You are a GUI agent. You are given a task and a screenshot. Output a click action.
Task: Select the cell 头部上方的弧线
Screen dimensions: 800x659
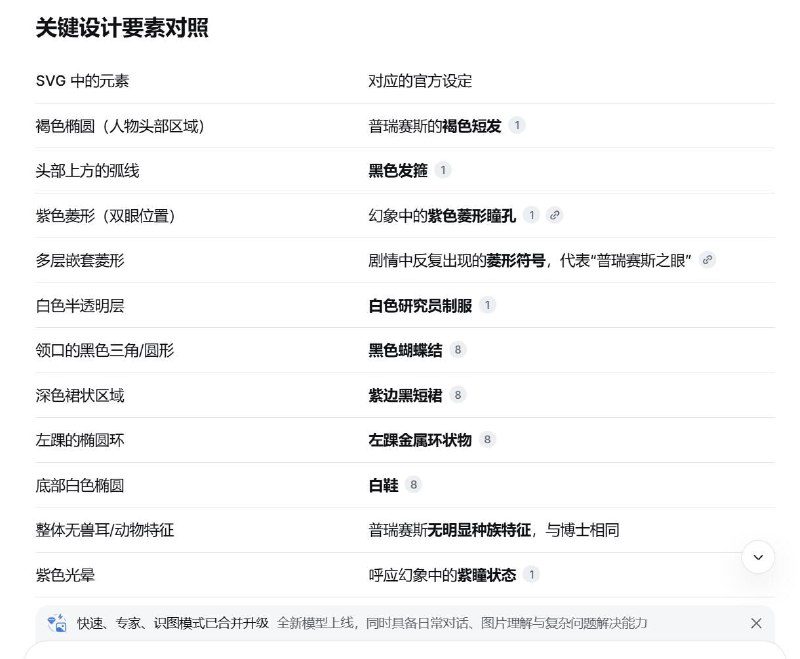coord(87,171)
